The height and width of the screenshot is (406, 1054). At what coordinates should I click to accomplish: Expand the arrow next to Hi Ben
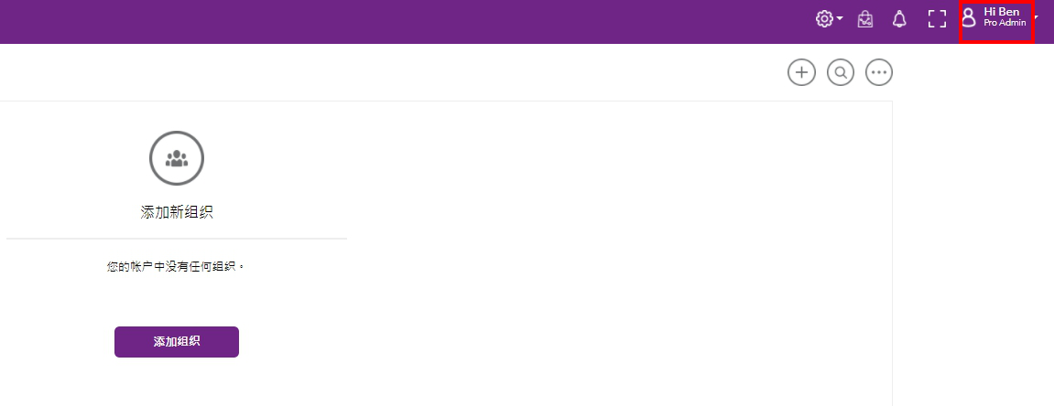pos(1037,18)
